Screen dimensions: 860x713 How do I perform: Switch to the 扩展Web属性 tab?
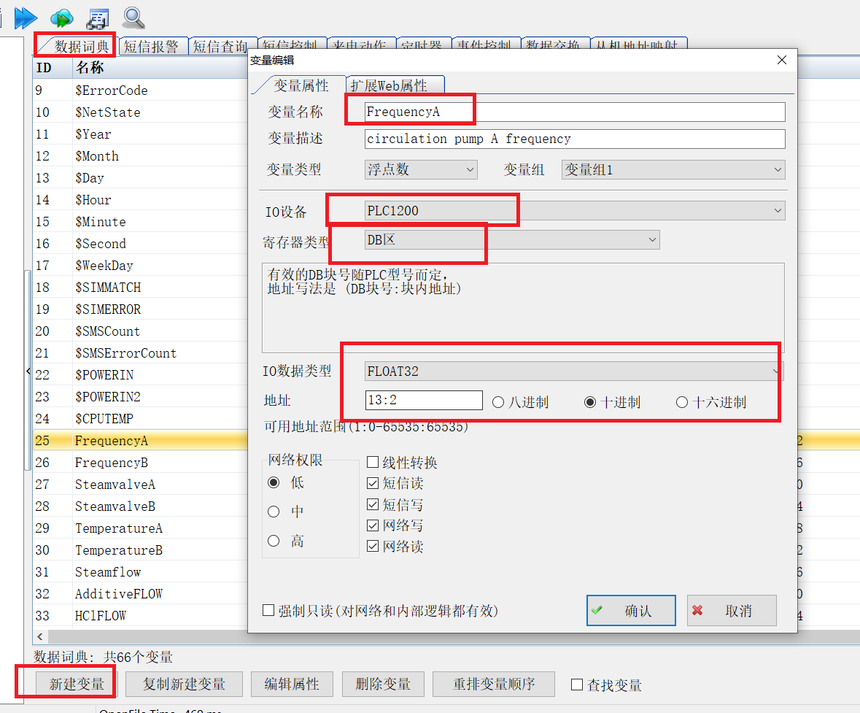click(394, 86)
